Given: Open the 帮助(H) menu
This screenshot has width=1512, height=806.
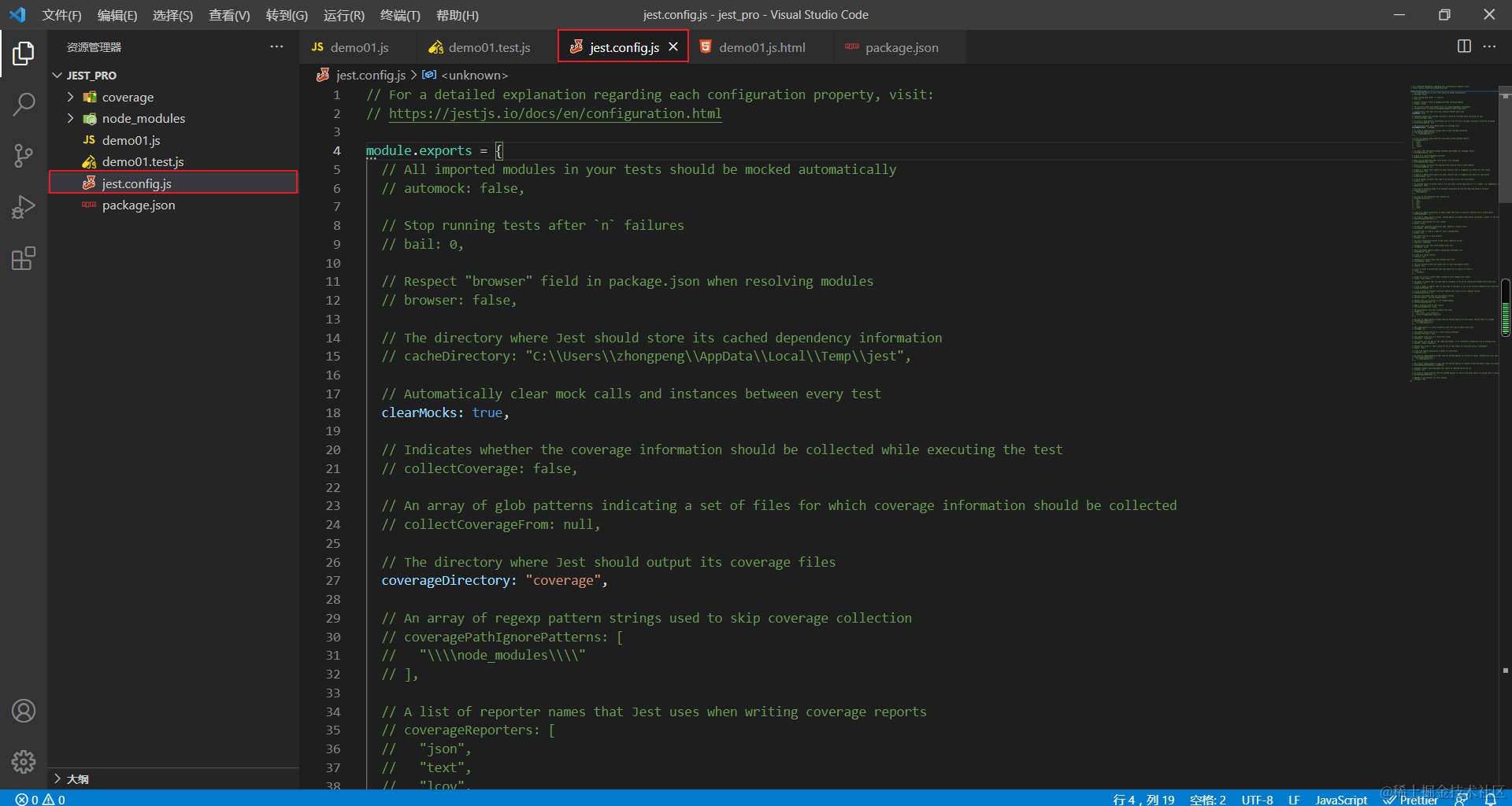Looking at the screenshot, I should pos(457,15).
